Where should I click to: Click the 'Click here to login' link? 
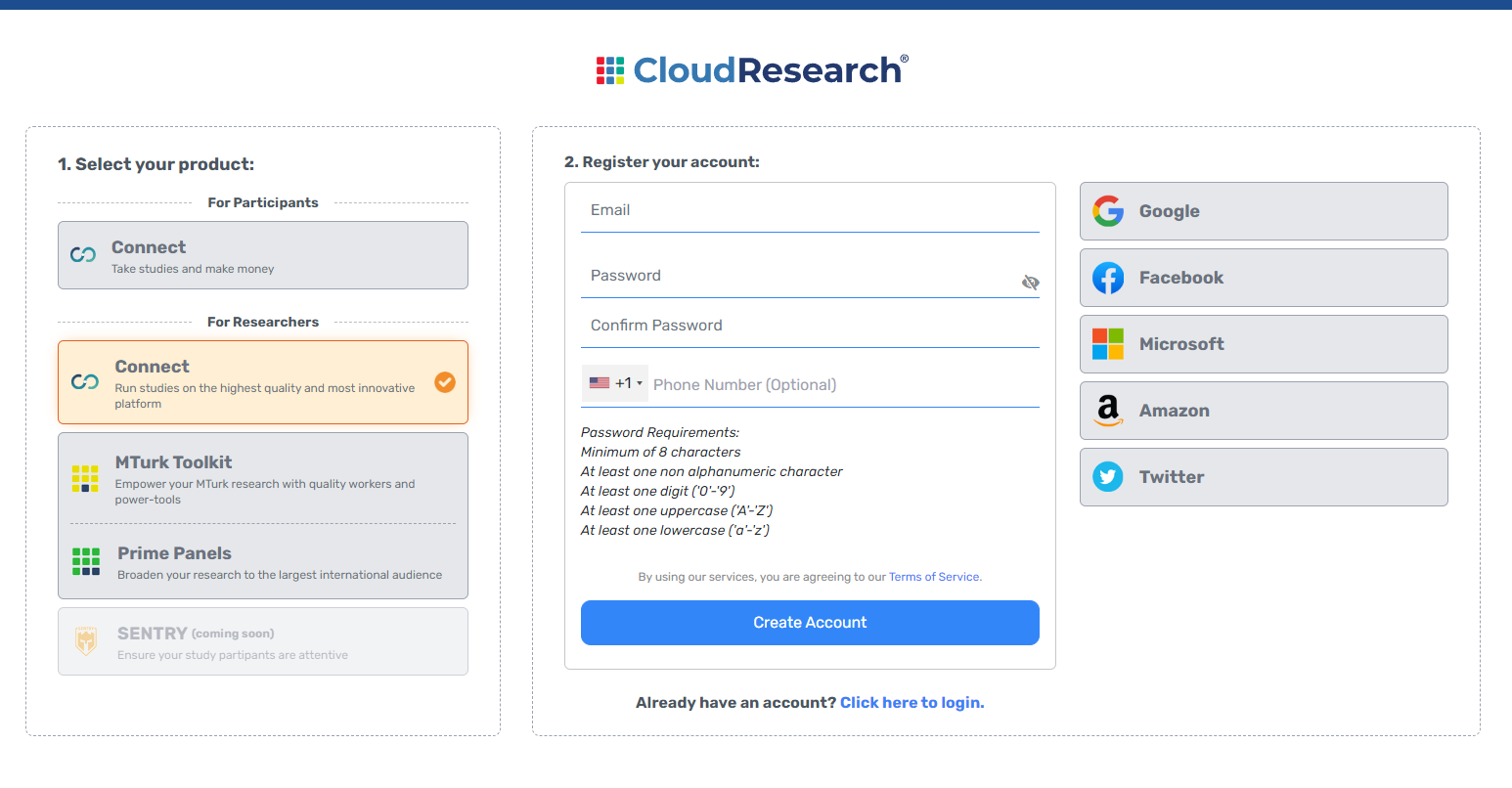tap(912, 703)
